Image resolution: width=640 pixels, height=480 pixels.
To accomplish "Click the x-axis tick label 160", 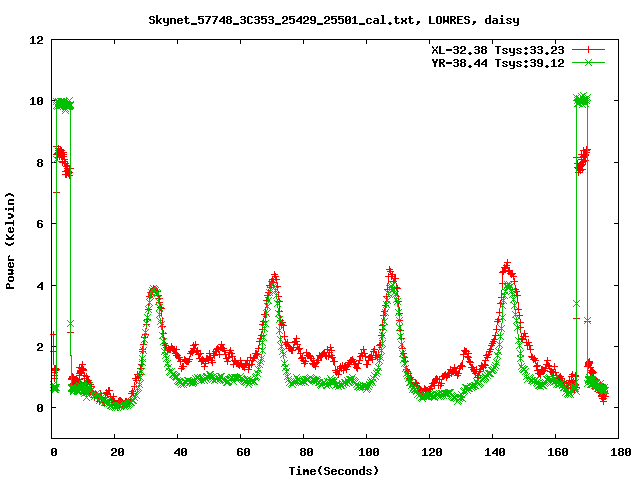I will click(x=558, y=452).
